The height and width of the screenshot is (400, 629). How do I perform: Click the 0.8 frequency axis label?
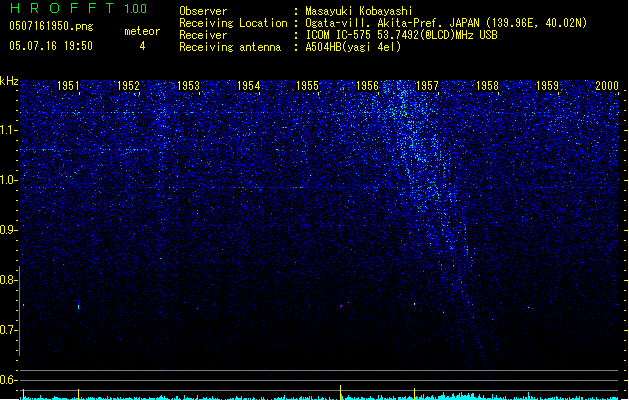8,280
